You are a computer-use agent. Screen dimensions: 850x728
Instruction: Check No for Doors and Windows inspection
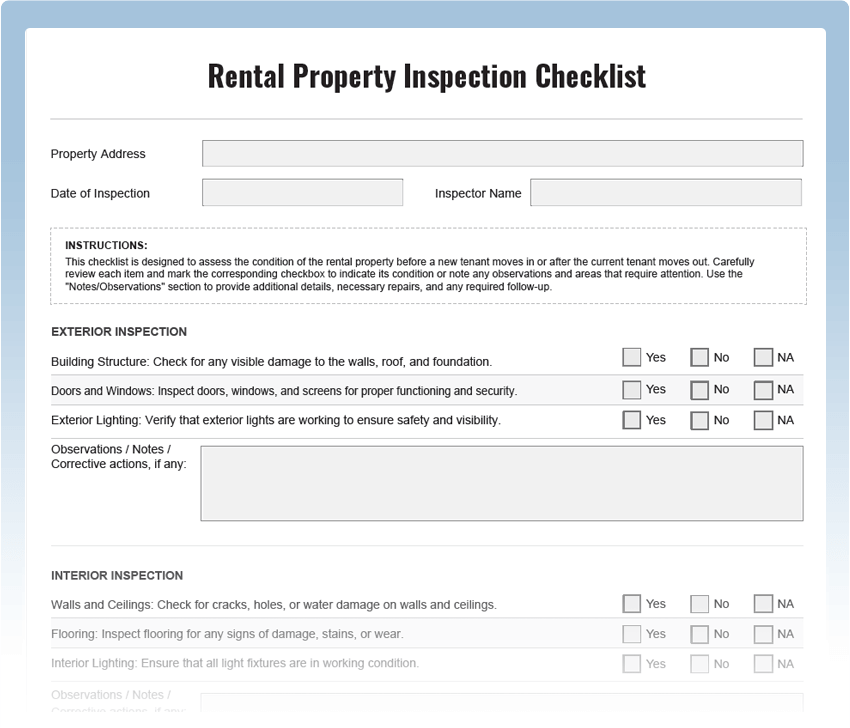[x=698, y=389]
